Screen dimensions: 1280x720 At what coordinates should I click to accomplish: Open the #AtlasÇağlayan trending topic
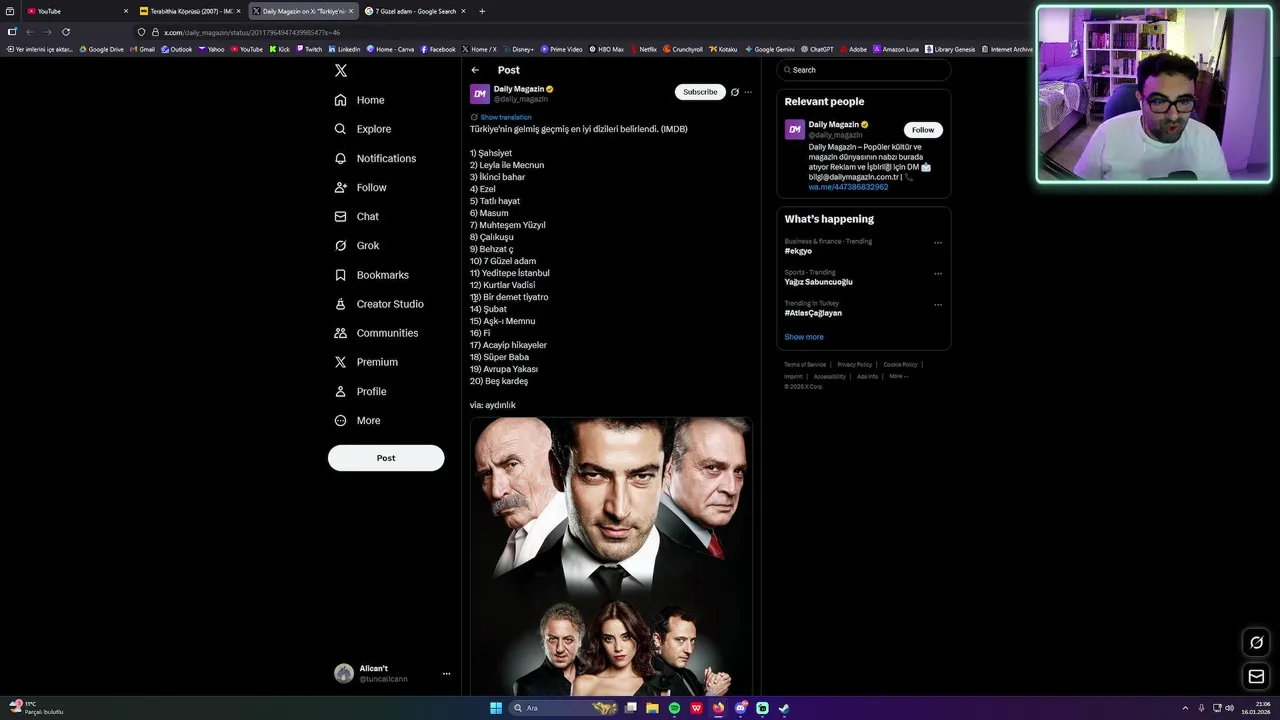pyautogui.click(x=813, y=313)
